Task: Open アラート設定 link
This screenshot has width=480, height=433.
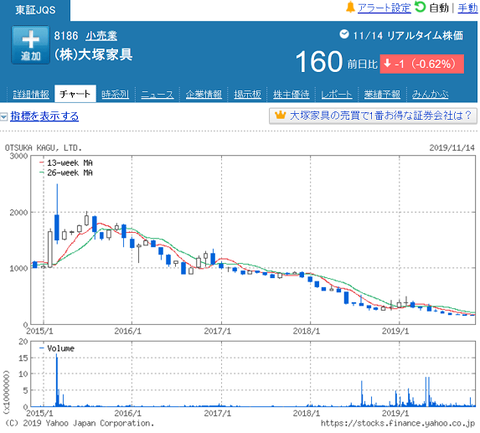Action: pyautogui.click(x=384, y=8)
